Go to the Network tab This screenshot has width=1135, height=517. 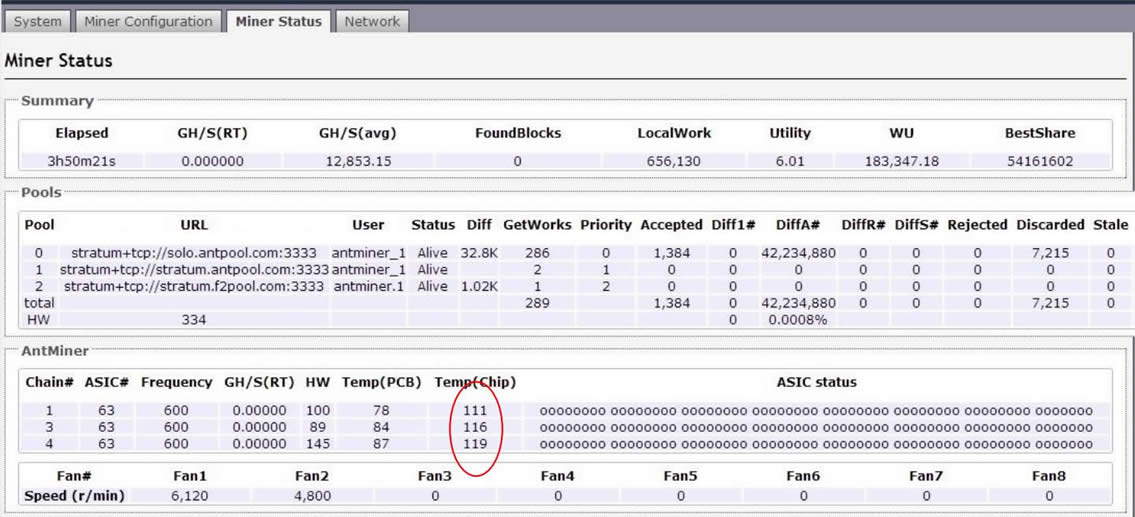click(x=372, y=21)
